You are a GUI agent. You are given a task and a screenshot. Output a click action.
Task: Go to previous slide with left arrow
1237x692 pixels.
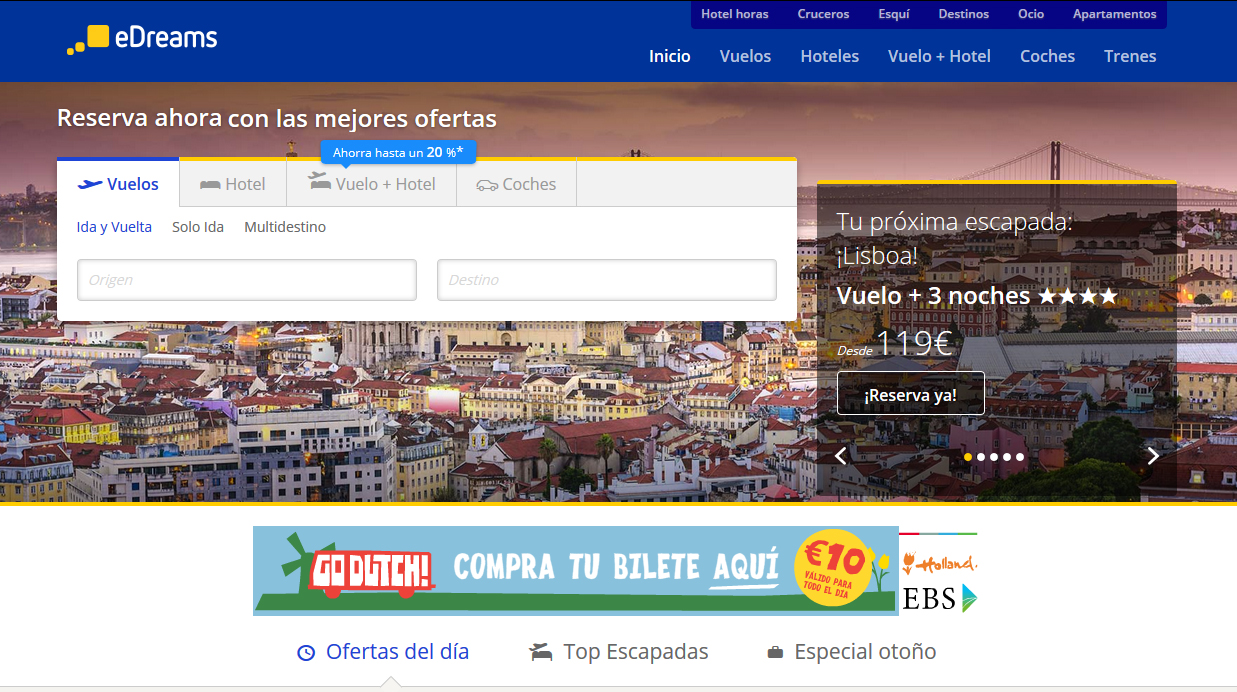pyautogui.click(x=841, y=456)
